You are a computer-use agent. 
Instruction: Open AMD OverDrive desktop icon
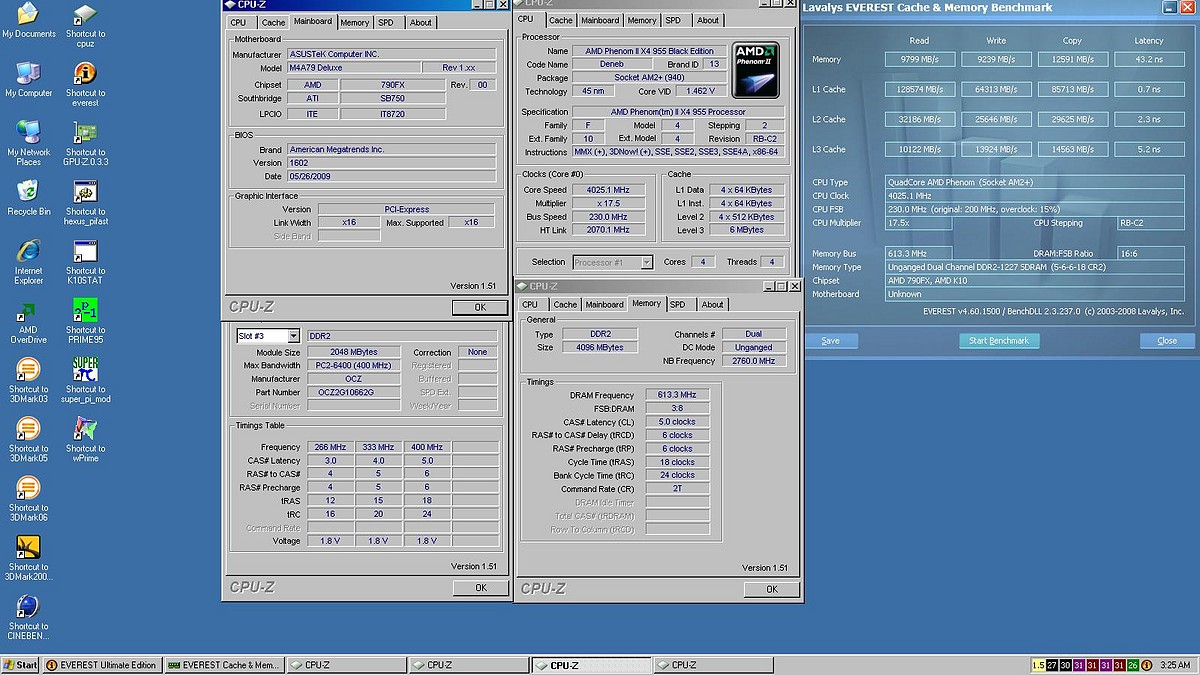[28, 311]
